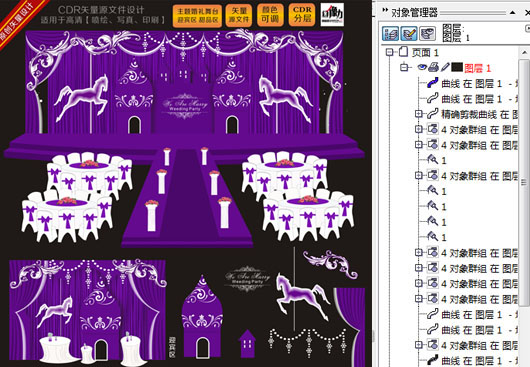Click the black layer color swatch
This screenshot has width=530, height=367.
tap(457, 67)
